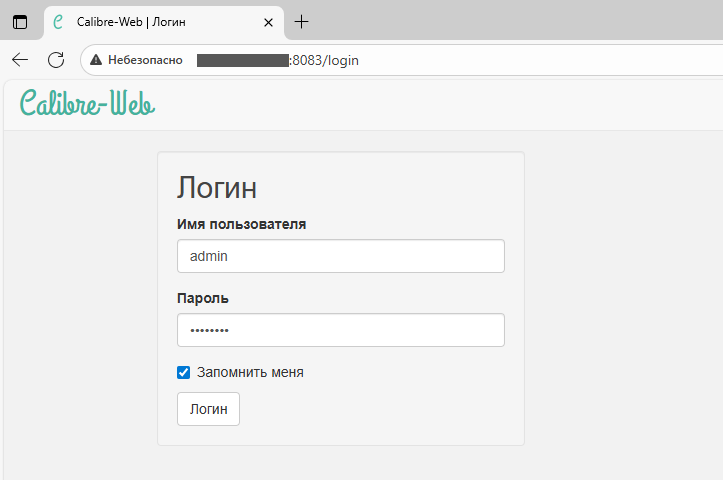Click the Calibre-Web logo in the header

87,104
